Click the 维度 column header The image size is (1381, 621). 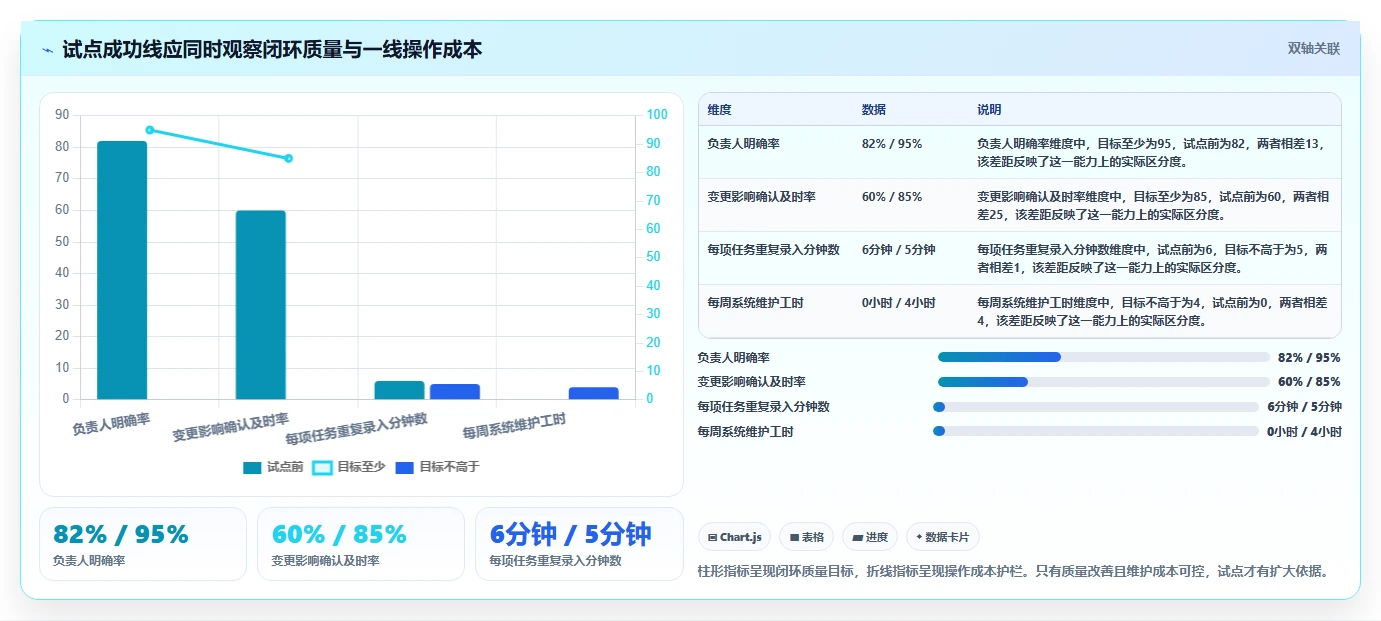click(719, 110)
